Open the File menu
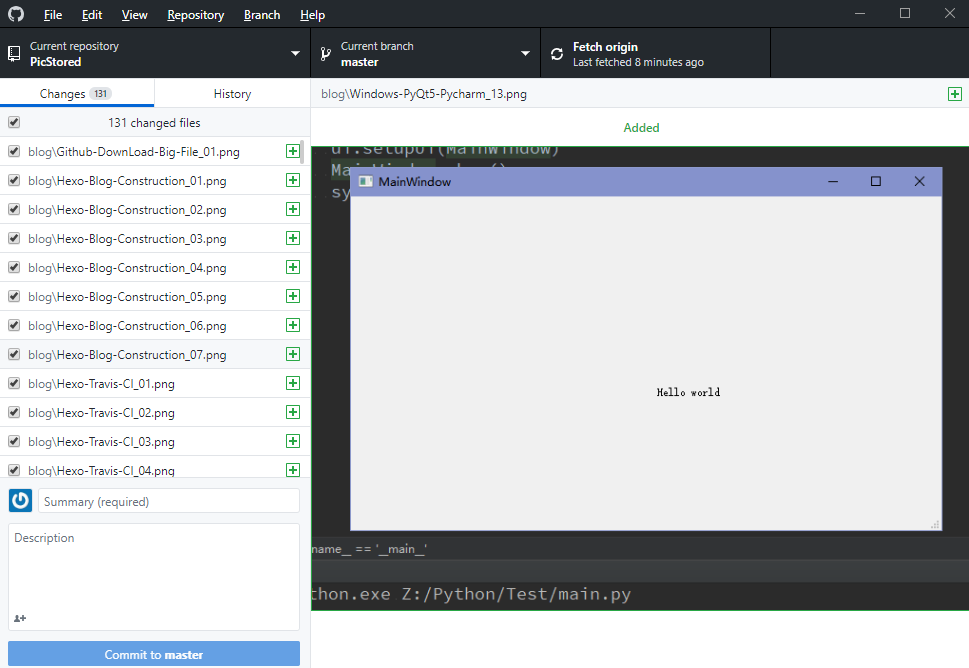Screen dimensions: 969x668 tap(53, 15)
